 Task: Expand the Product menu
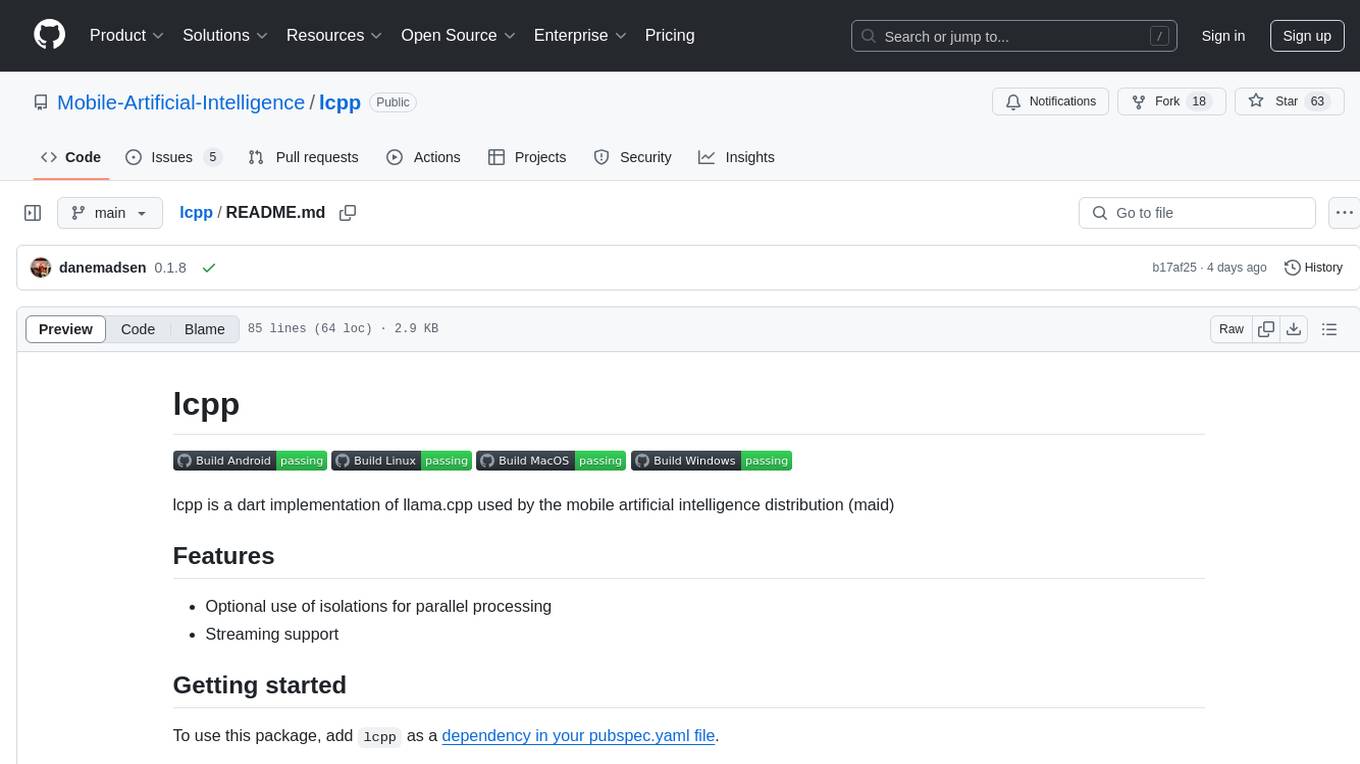[x=127, y=35]
